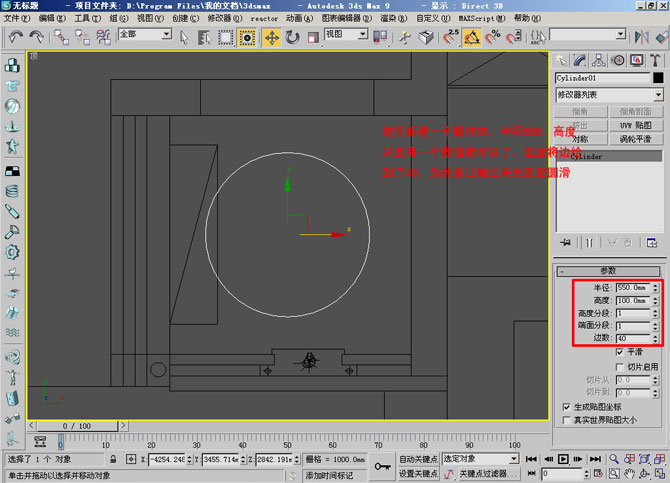Activate the Select and Rotate tool

point(293,38)
